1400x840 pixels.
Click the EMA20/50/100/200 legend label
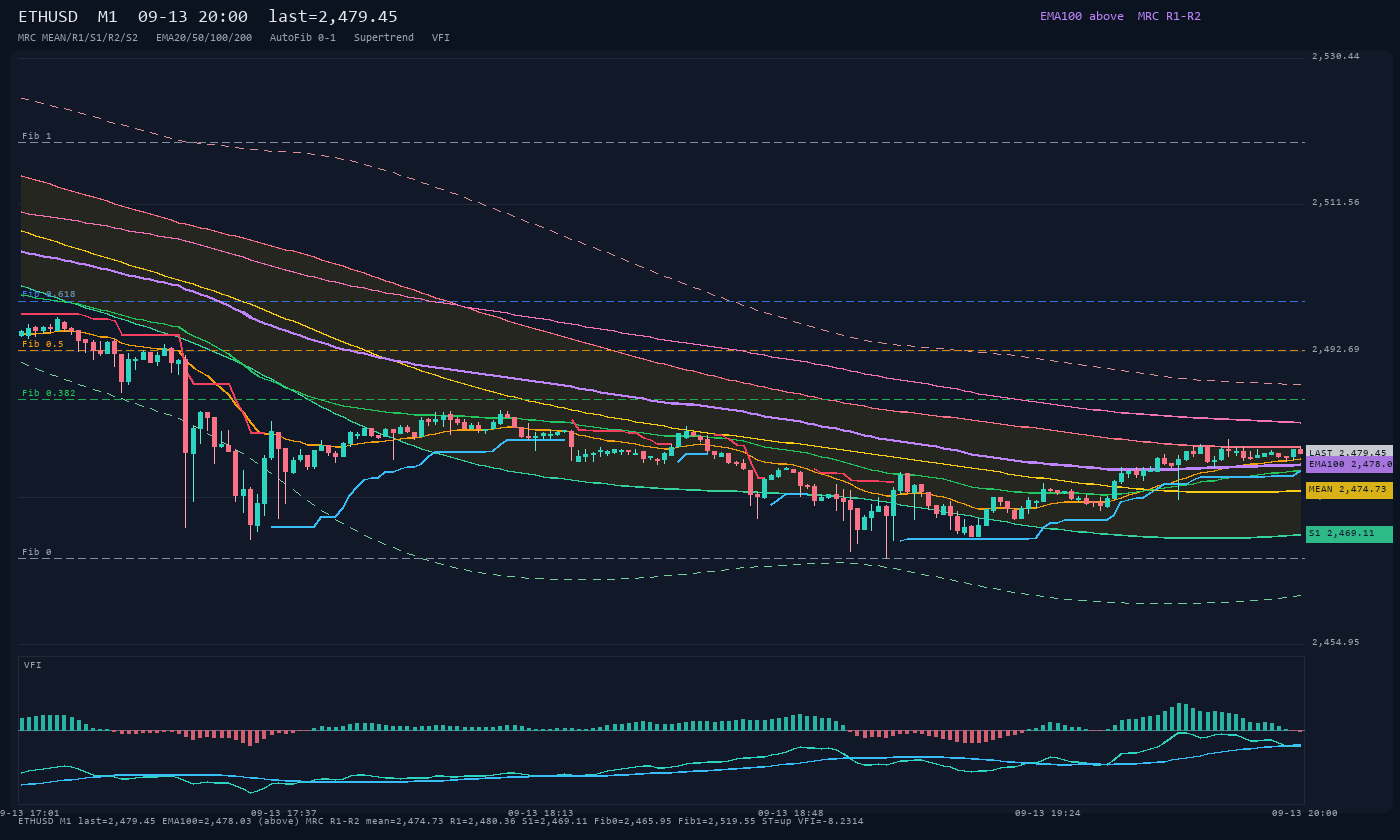click(x=204, y=38)
